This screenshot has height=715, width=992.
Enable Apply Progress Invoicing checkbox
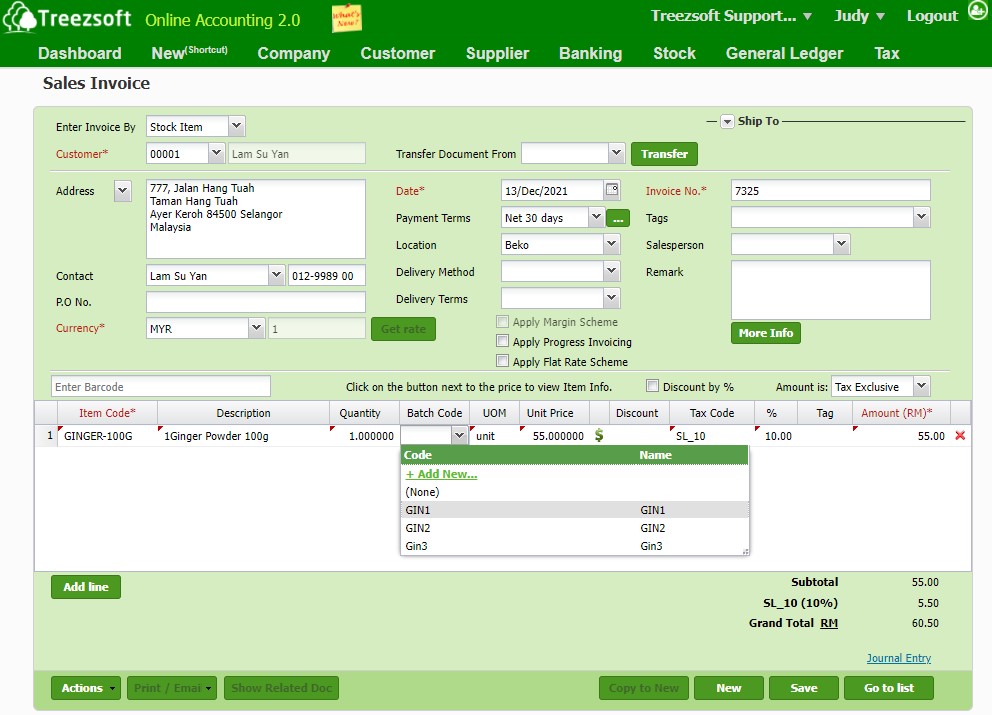tap(503, 342)
